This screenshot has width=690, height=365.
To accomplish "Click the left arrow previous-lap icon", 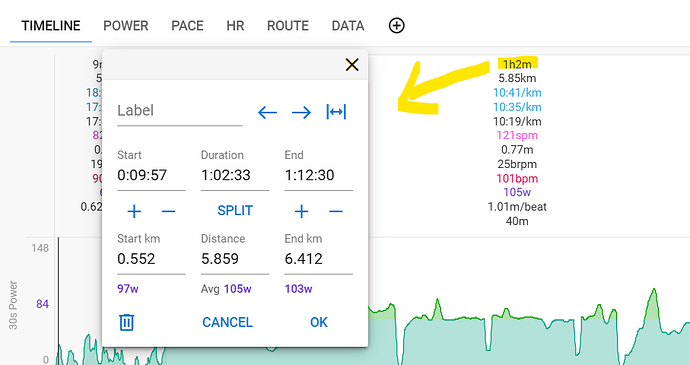I will (268, 113).
